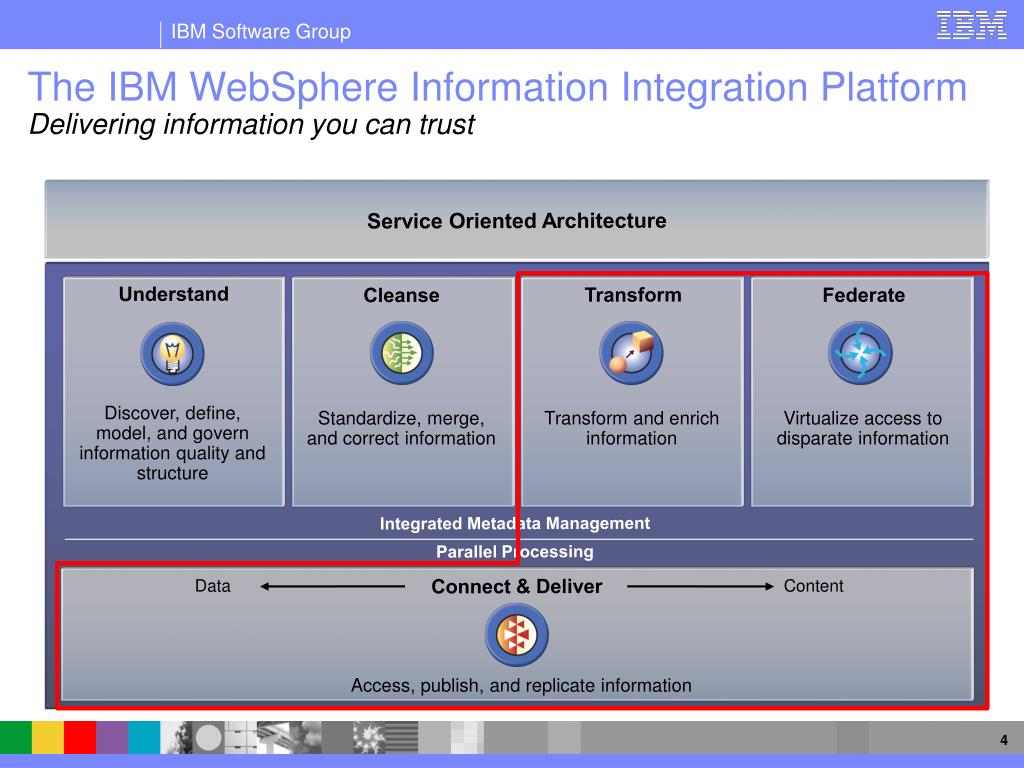
Task: Click 'Standardize, merge, and correct information' text
Action: tap(401, 428)
